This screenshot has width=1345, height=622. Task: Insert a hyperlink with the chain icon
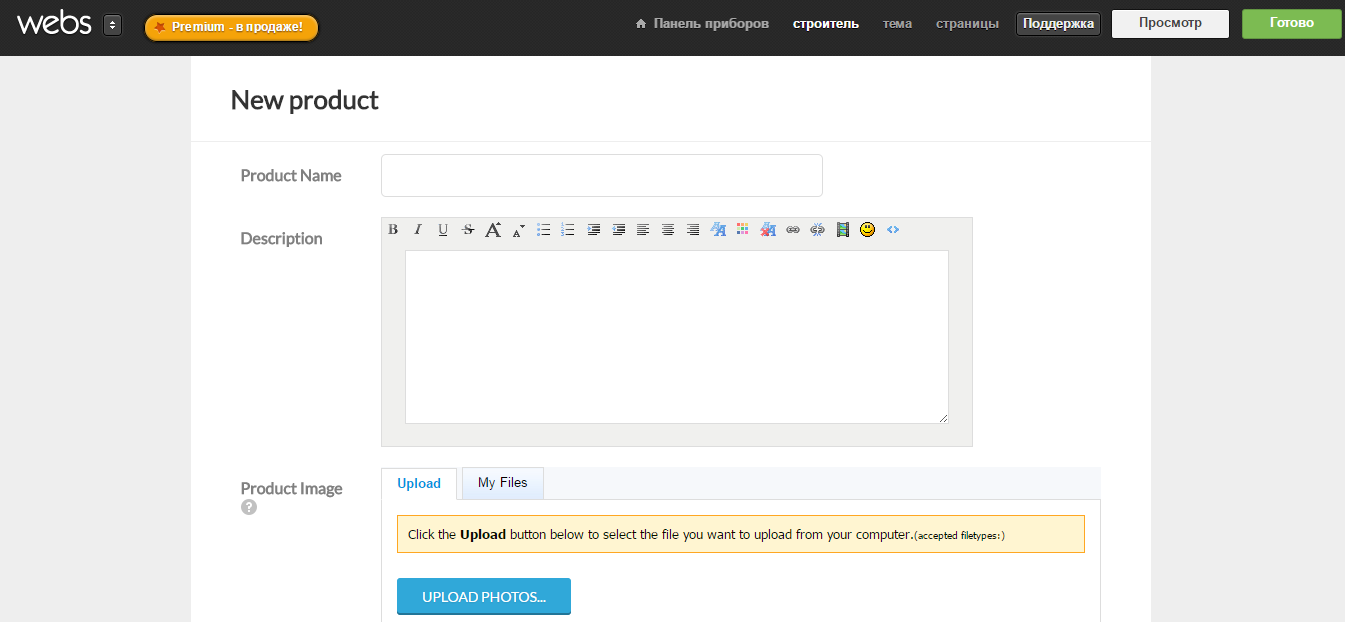[x=793, y=230]
